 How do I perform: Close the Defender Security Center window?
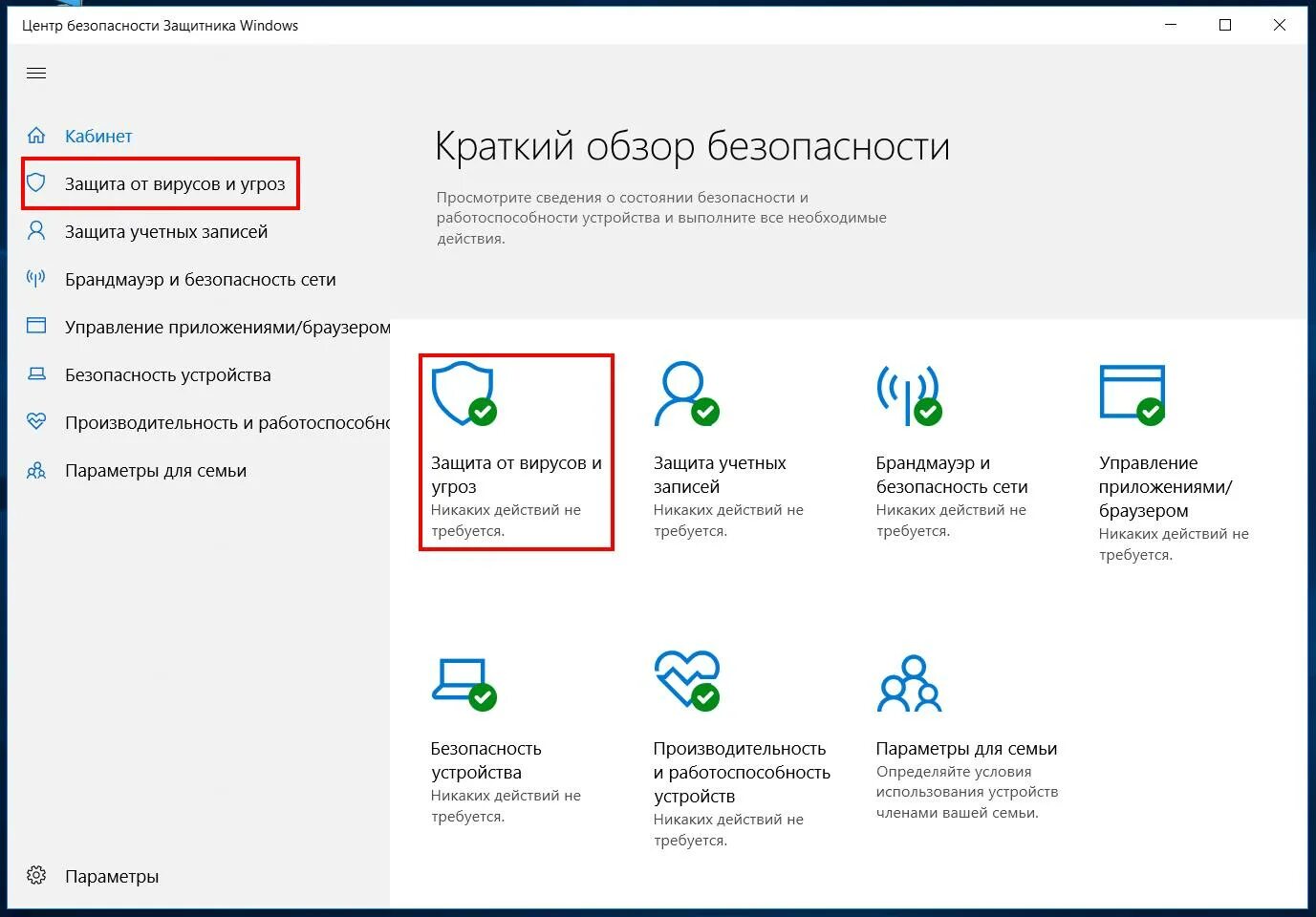pos(1280,25)
